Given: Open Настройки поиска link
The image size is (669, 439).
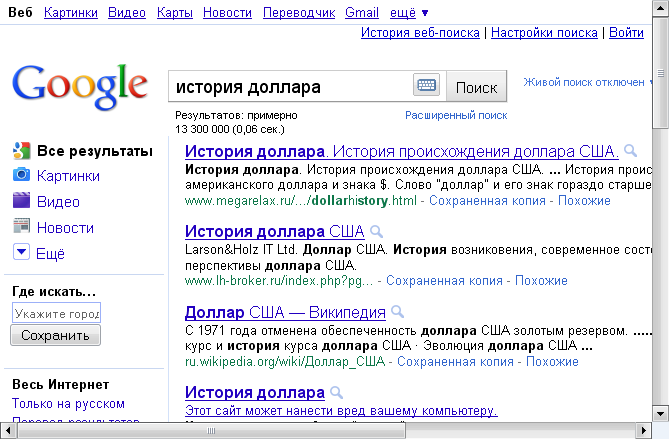Looking at the screenshot, I should point(544,32).
